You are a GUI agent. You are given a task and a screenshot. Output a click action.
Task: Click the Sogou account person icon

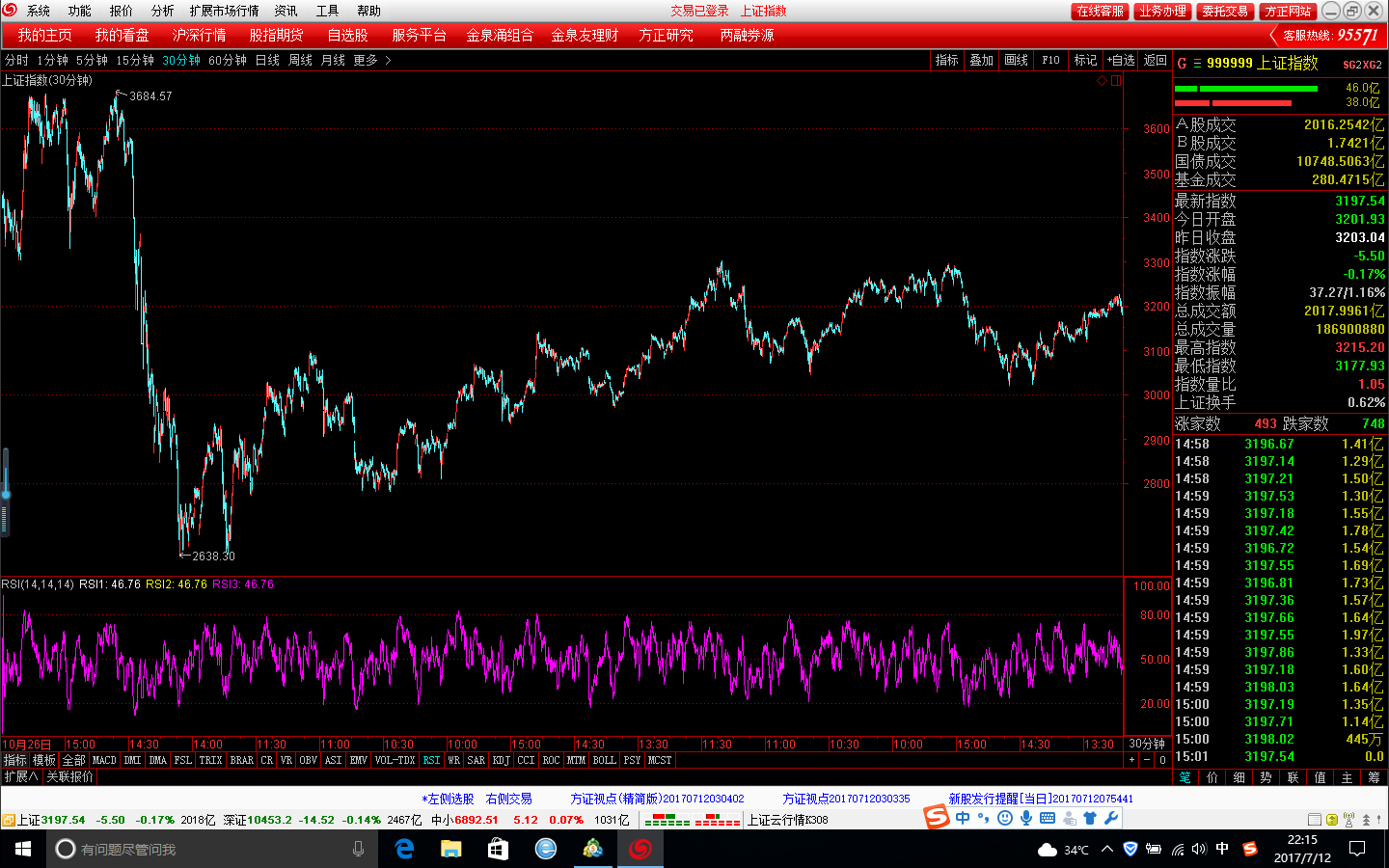coord(1069,818)
